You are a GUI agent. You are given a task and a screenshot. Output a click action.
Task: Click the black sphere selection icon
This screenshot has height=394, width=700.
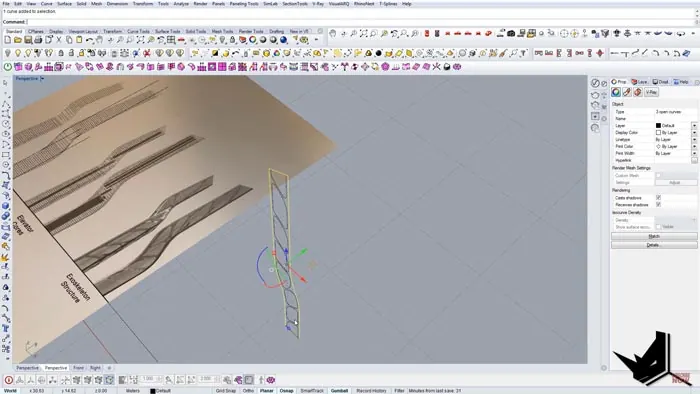pos(379,53)
